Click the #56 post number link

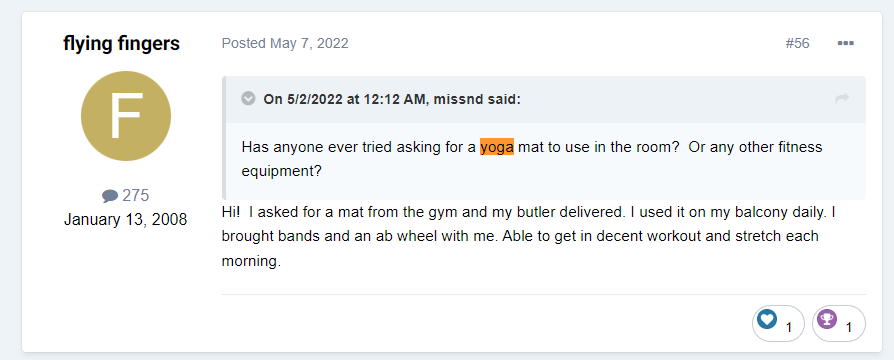click(x=797, y=43)
